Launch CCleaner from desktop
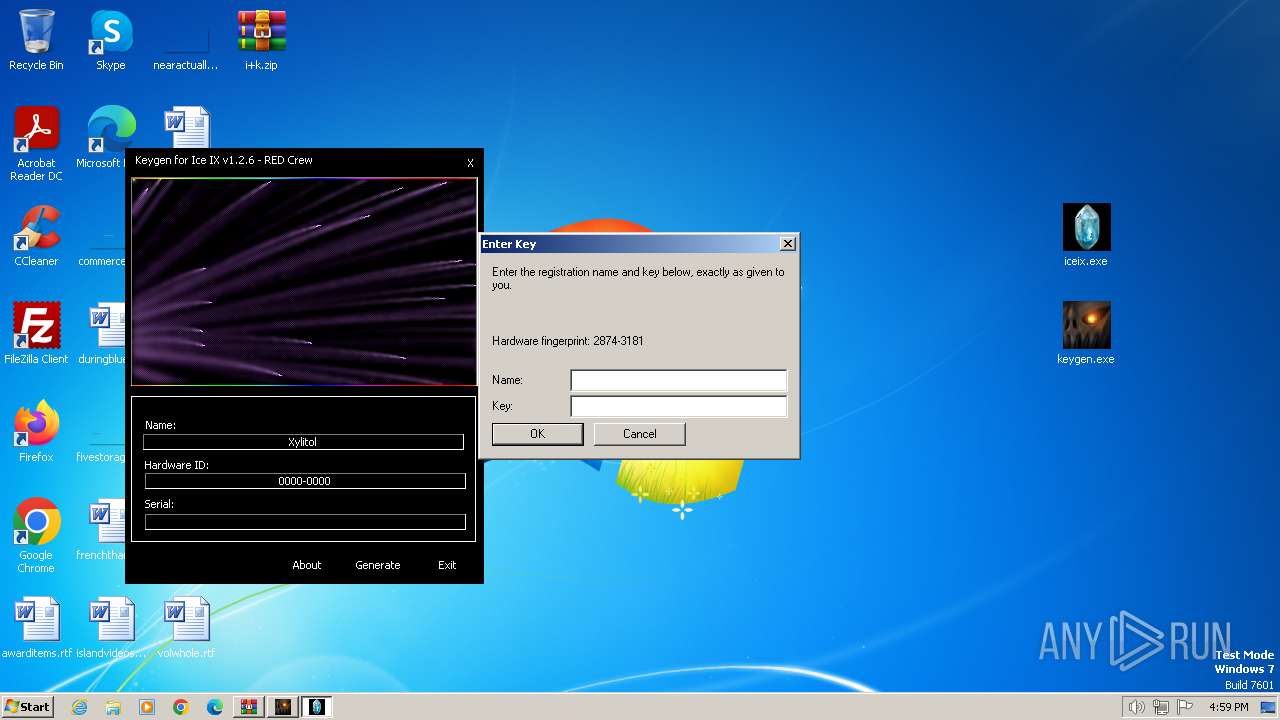 [x=36, y=236]
